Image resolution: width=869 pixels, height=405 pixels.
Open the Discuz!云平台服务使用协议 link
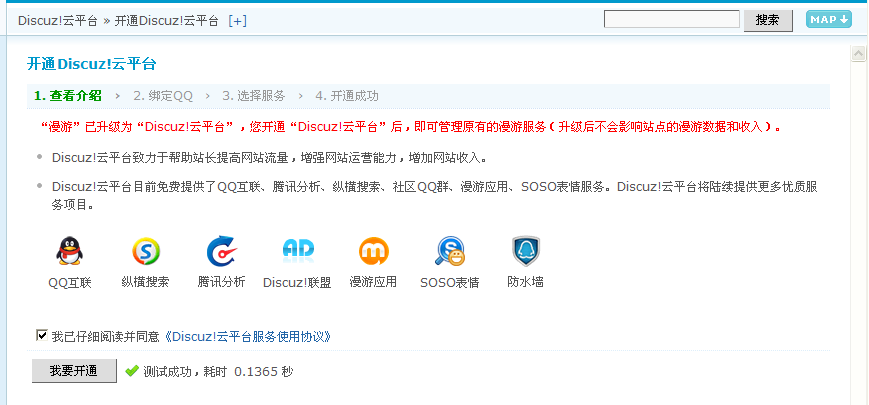(x=248, y=336)
